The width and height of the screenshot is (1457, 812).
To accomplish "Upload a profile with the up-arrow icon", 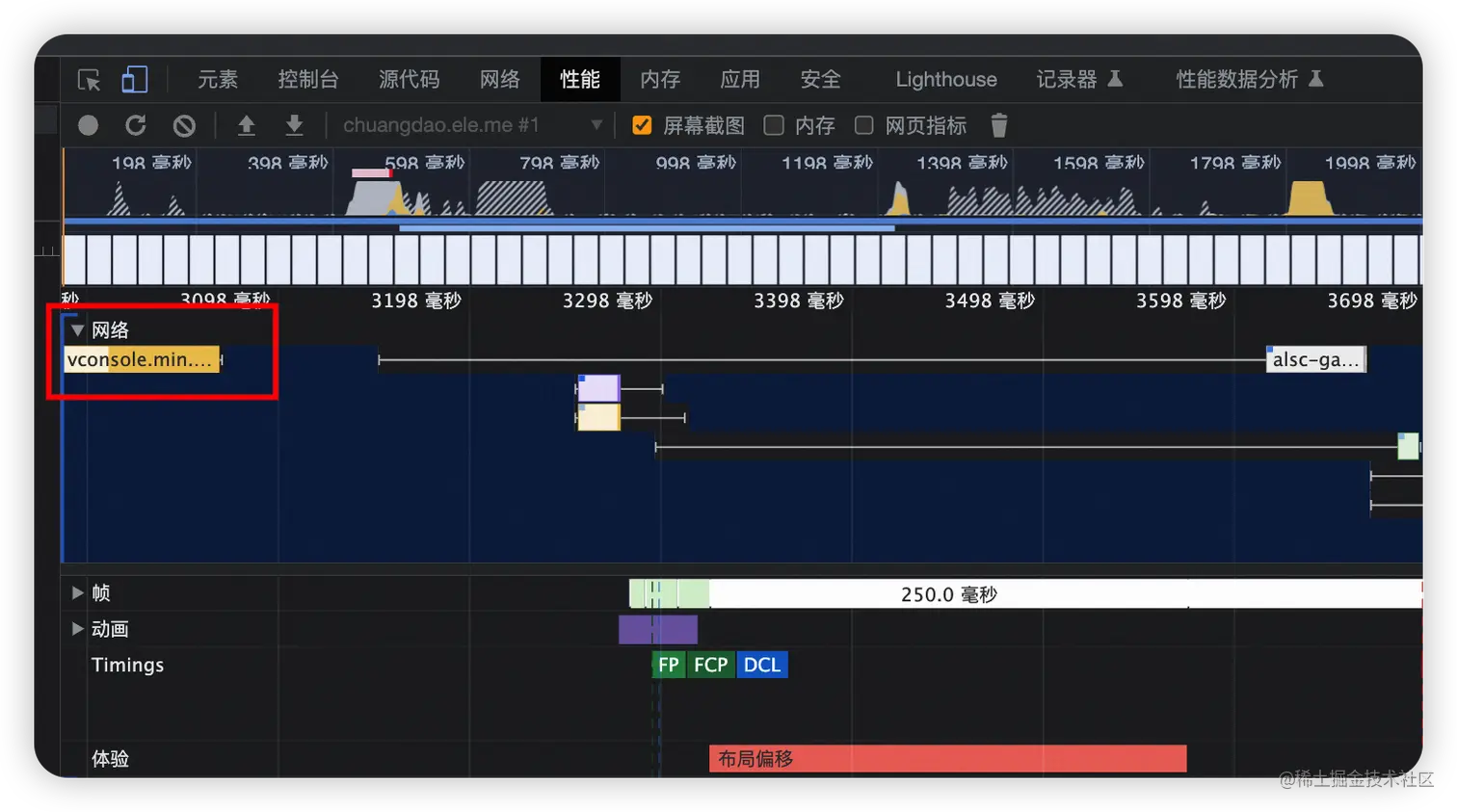I will click(x=247, y=125).
